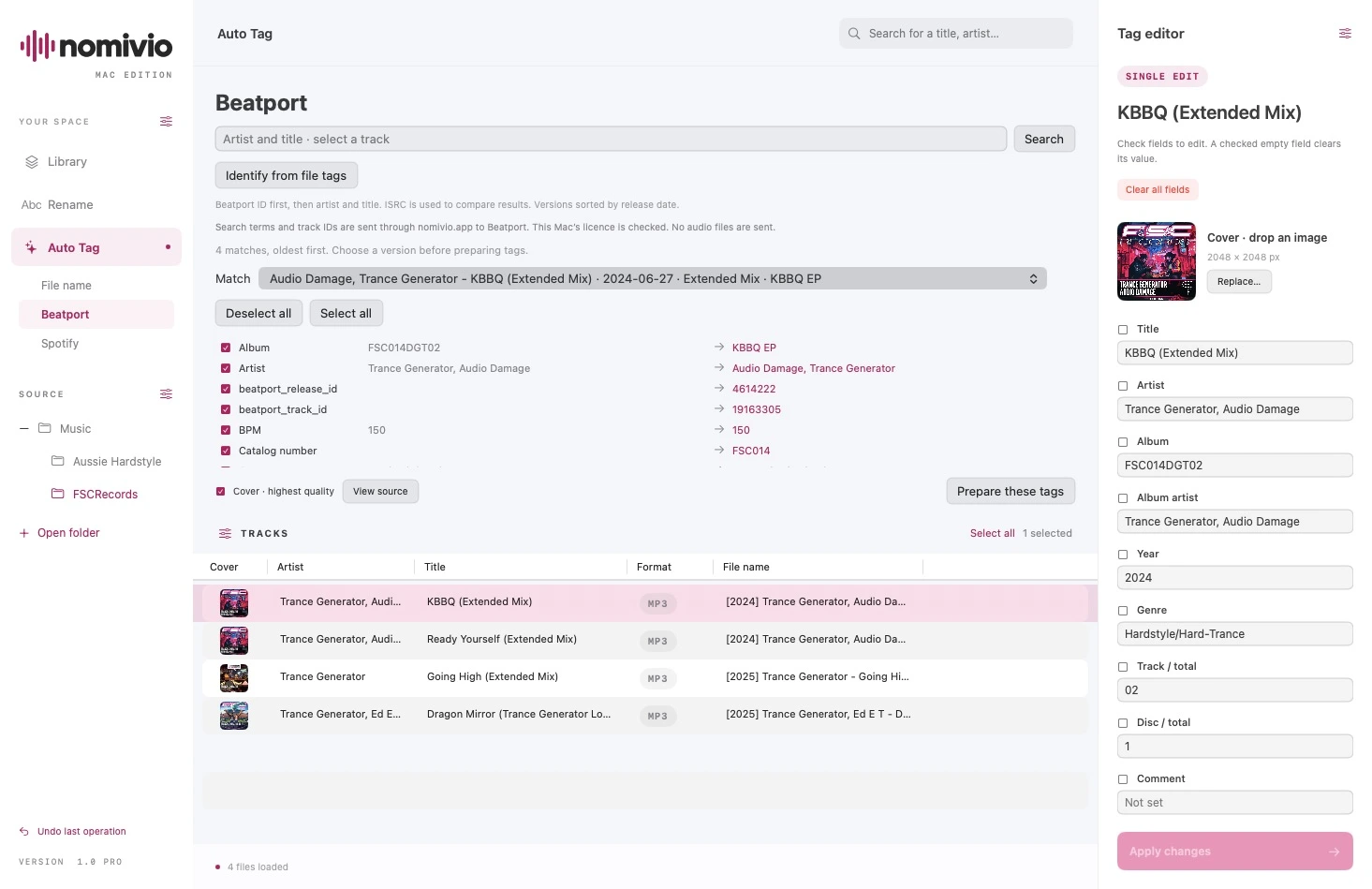Uncheck the beatport_release_id checkbox

226,389
